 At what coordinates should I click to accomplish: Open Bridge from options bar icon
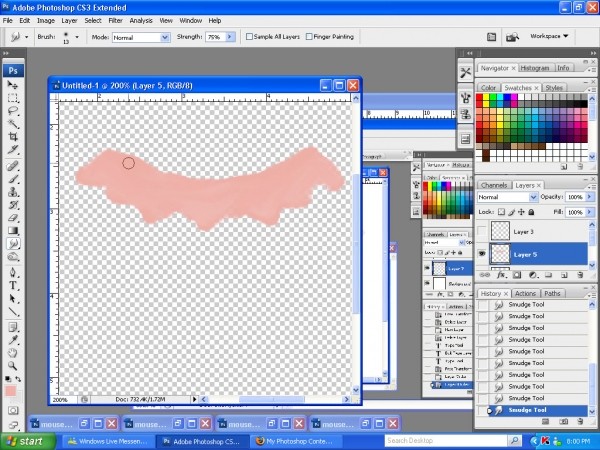512,37
